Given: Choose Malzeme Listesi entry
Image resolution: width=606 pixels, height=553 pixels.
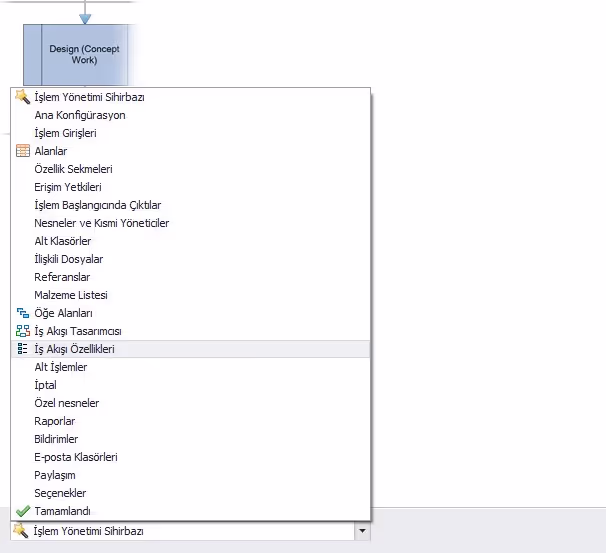Looking at the screenshot, I should [x=191, y=295].
